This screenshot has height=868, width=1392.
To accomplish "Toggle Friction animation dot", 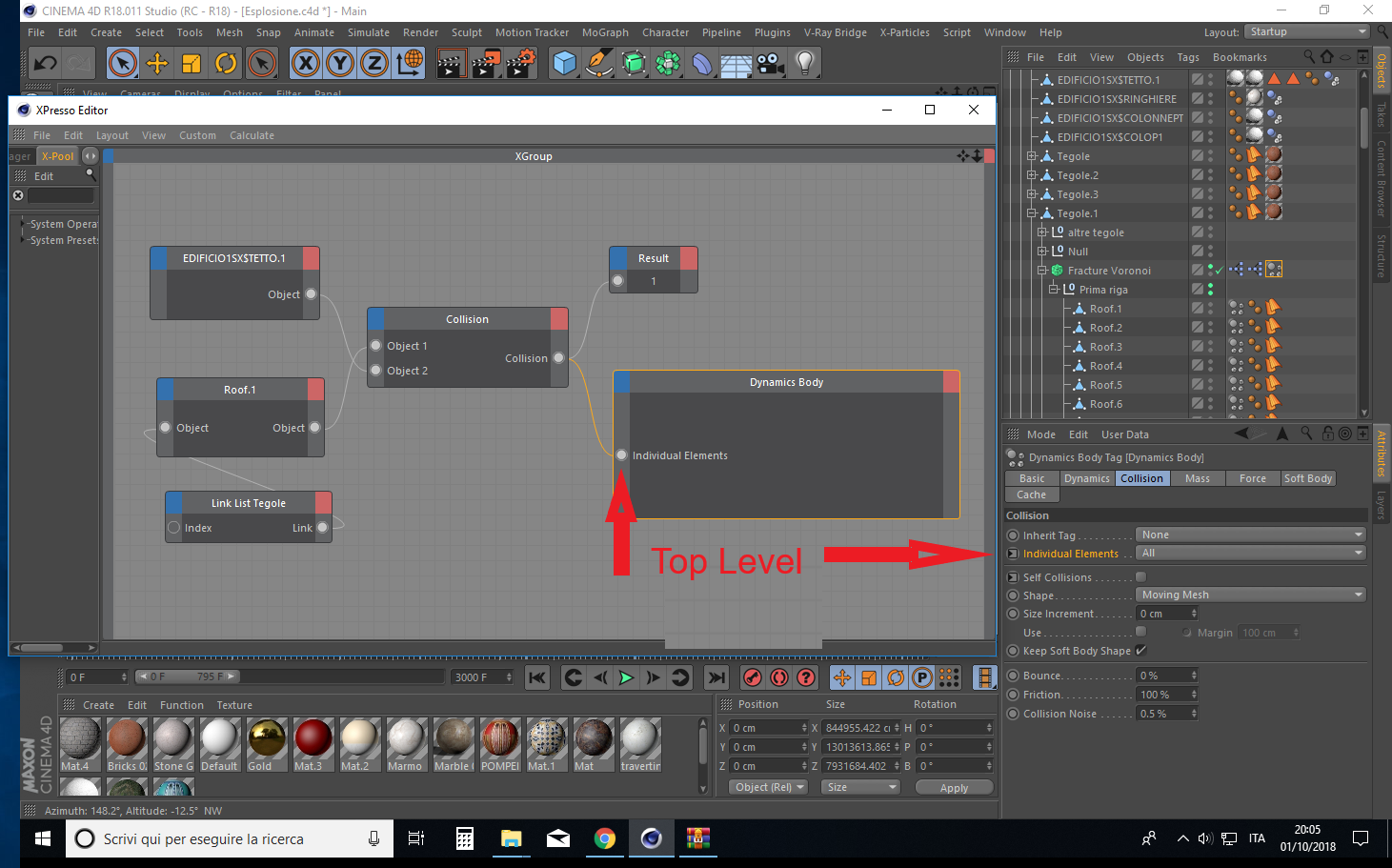I will click(1014, 695).
